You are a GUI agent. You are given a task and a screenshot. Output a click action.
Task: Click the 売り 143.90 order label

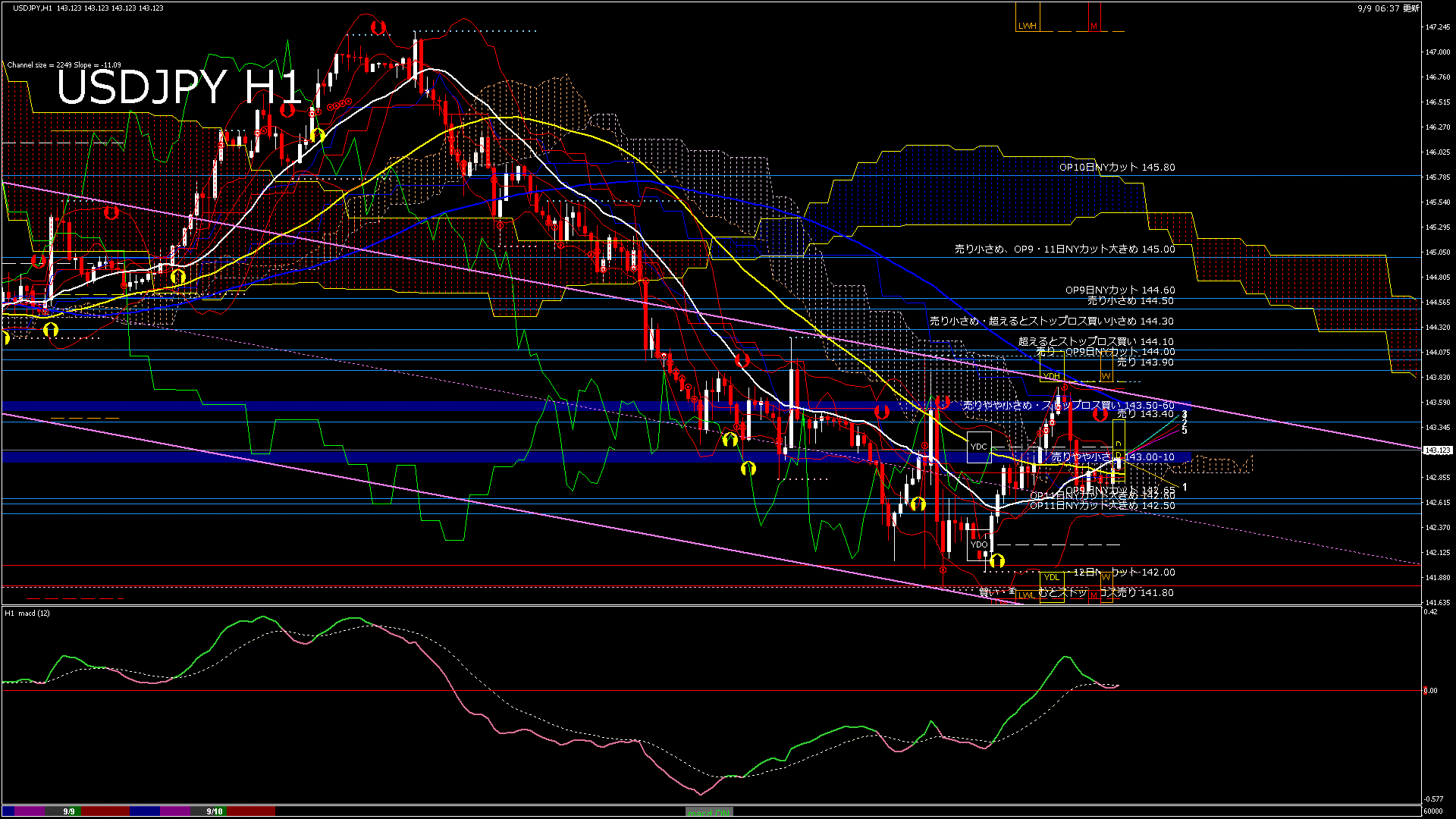1145,362
